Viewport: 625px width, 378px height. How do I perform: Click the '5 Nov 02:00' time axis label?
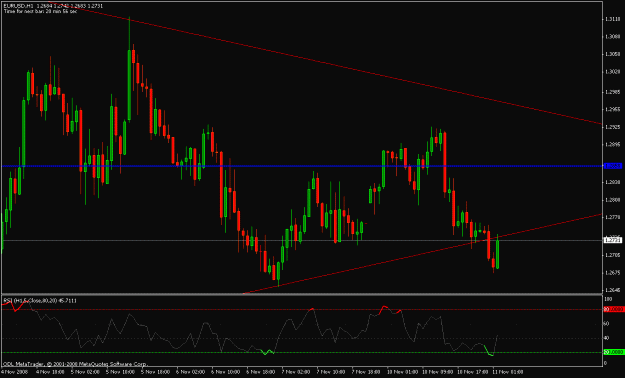click(85, 372)
